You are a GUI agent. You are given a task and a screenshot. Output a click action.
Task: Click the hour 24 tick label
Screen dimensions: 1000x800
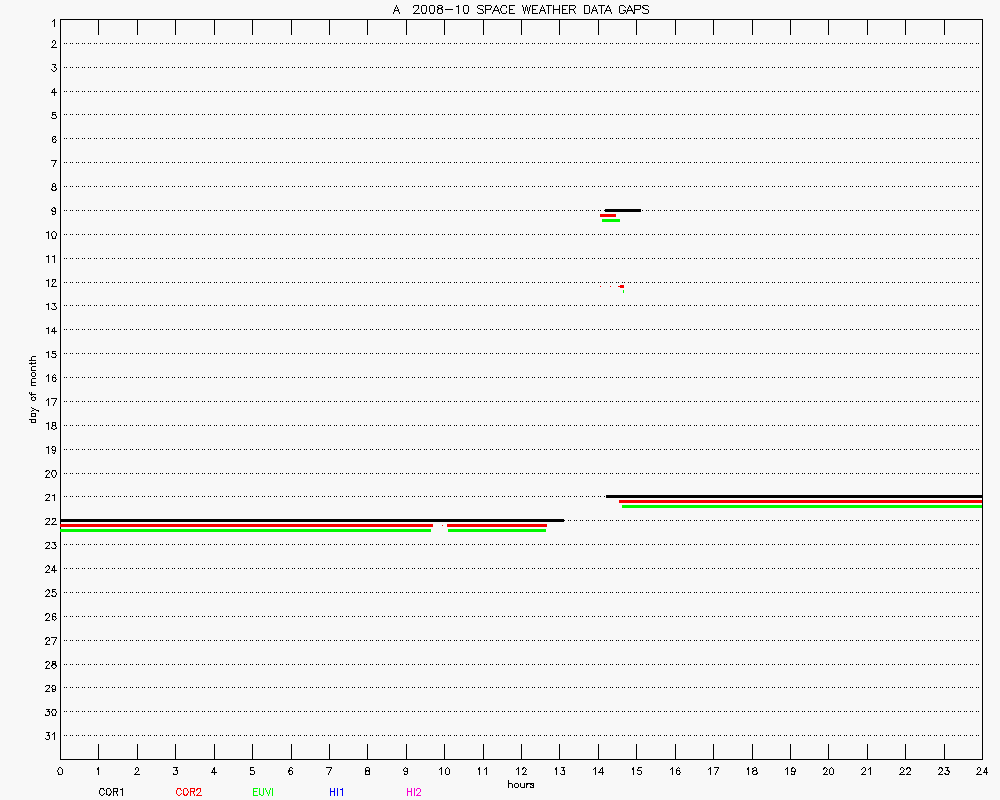click(x=982, y=771)
